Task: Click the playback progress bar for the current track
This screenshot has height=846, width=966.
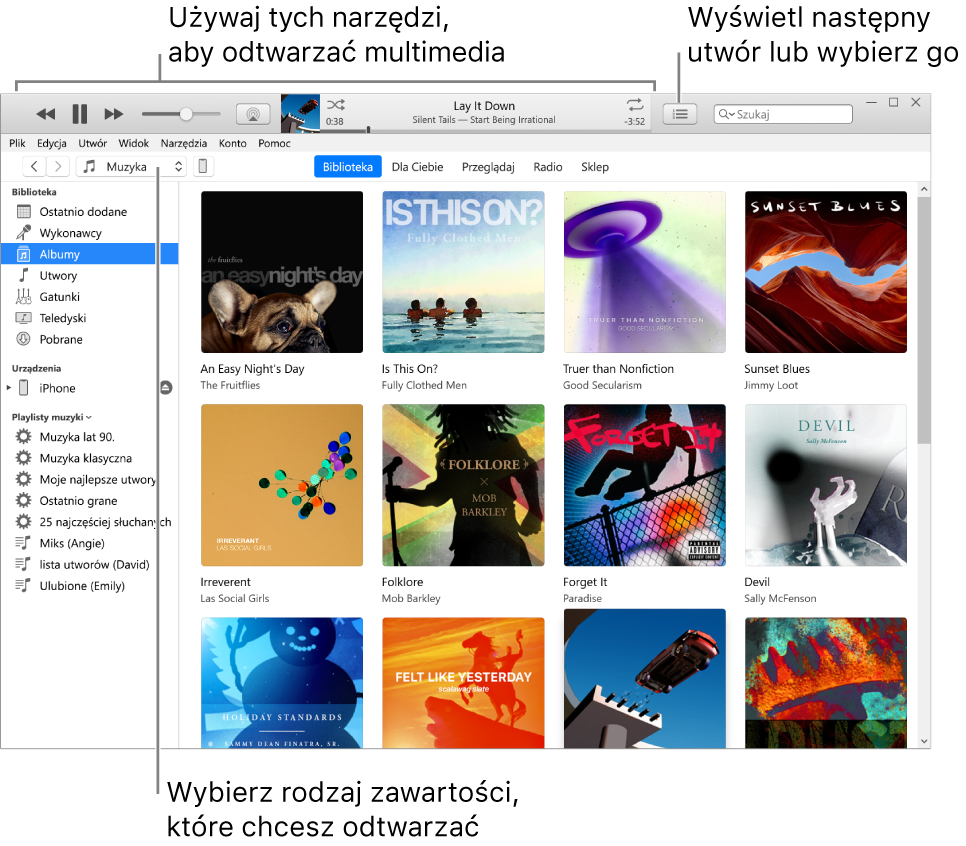Action: click(x=487, y=130)
